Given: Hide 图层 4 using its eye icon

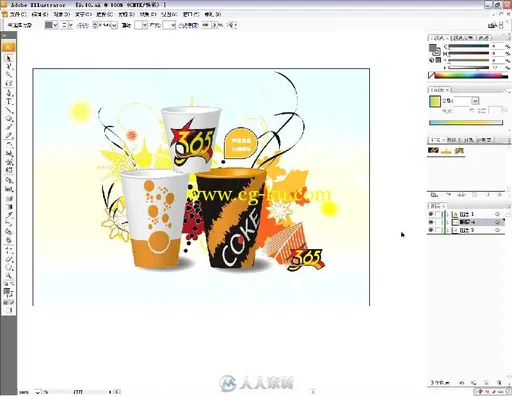Looking at the screenshot, I should coord(431,222).
